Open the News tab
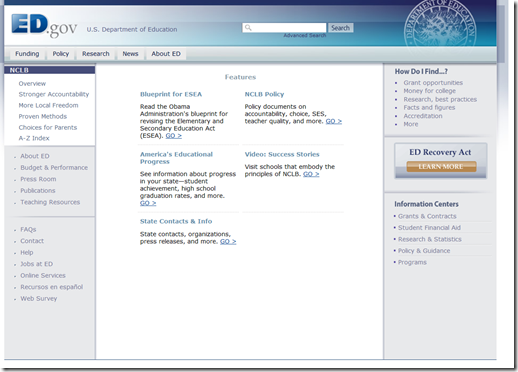The width and height of the screenshot is (518, 372). click(x=130, y=54)
